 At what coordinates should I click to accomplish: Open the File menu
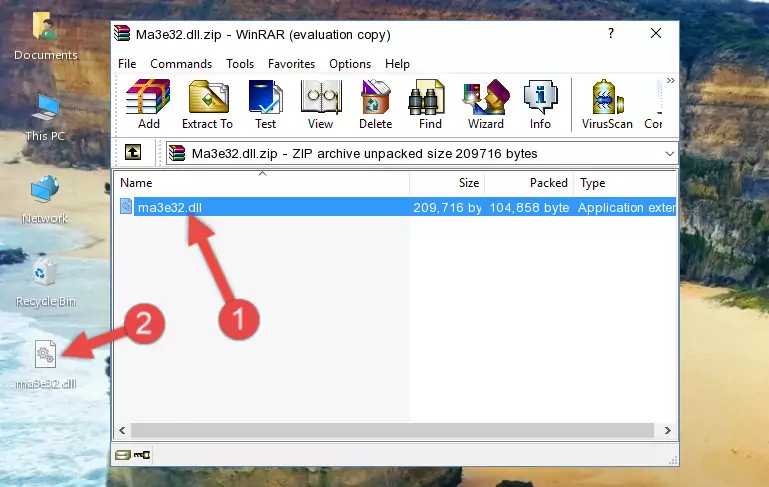pos(127,64)
